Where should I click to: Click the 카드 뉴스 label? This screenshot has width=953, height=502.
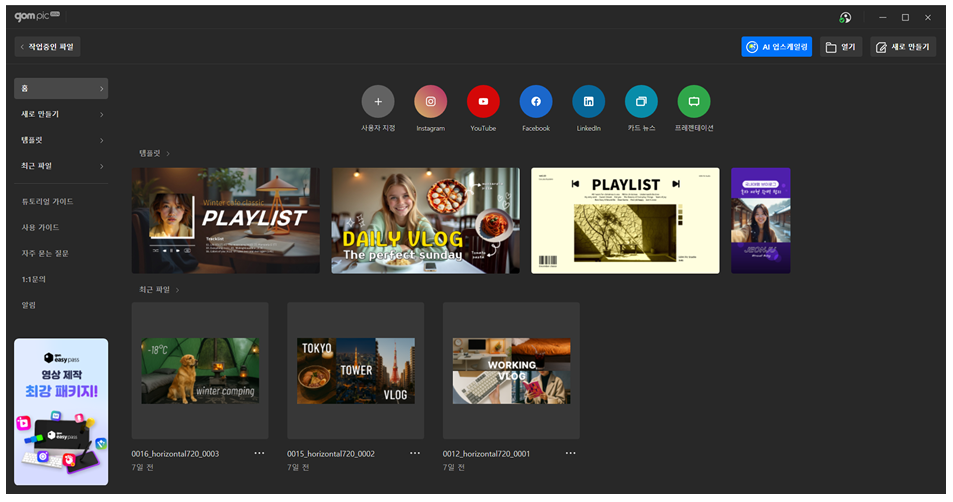click(x=641, y=128)
